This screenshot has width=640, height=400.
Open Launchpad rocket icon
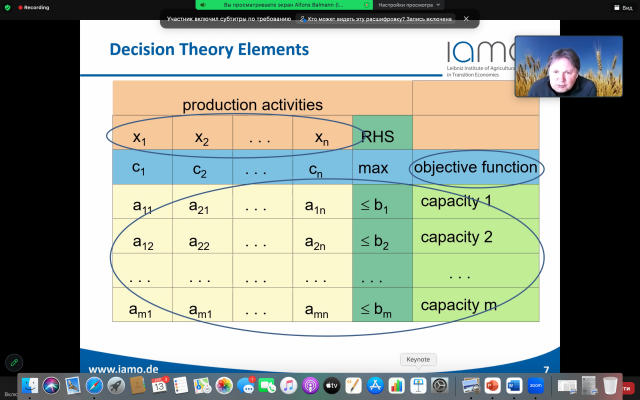[116, 386]
